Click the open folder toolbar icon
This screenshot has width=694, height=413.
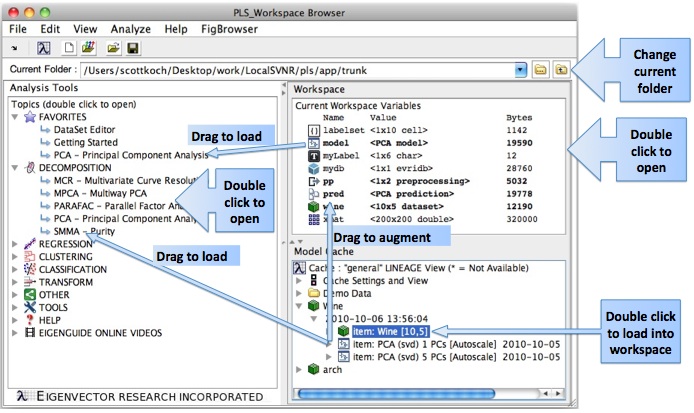(114, 48)
